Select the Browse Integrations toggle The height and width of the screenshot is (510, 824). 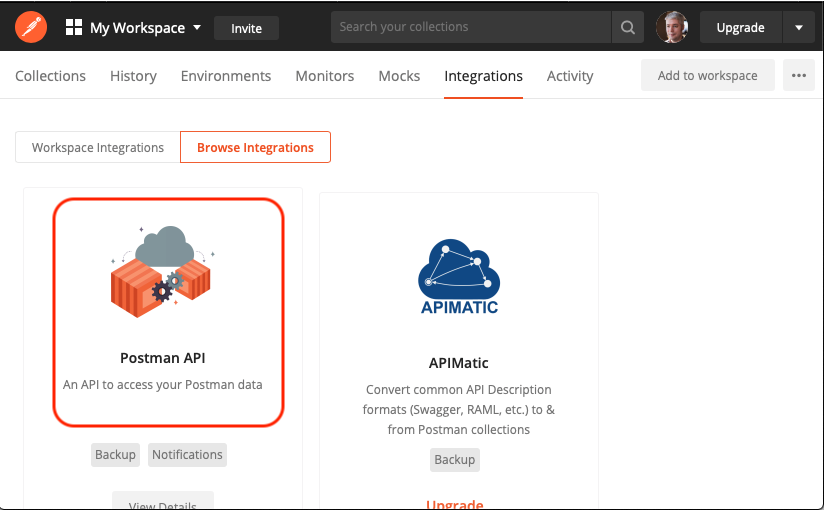tap(255, 147)
